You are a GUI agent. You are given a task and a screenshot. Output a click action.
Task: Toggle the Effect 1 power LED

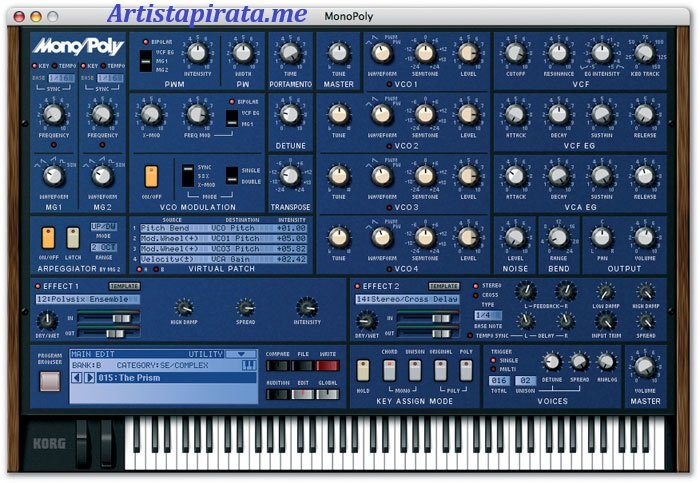38,286
